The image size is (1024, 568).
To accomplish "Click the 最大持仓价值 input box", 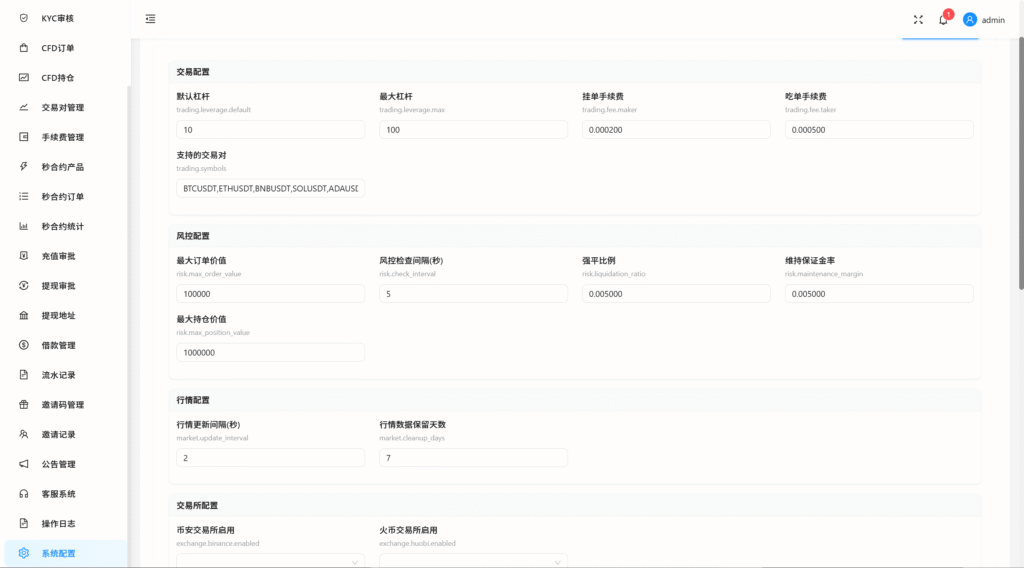I will click(270, 352).
